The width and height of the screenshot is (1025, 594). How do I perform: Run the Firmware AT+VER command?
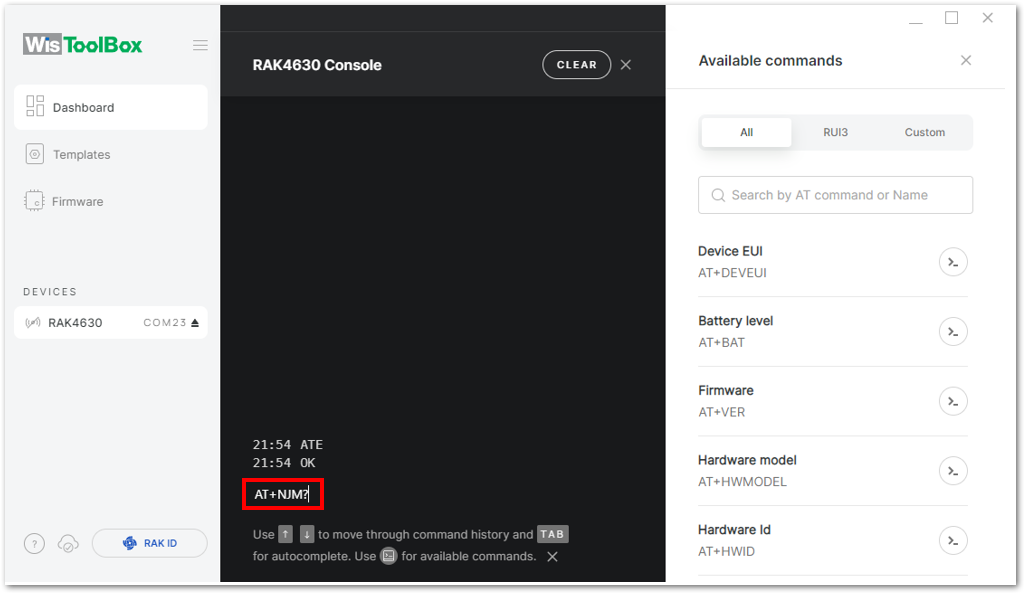[952, 401]
